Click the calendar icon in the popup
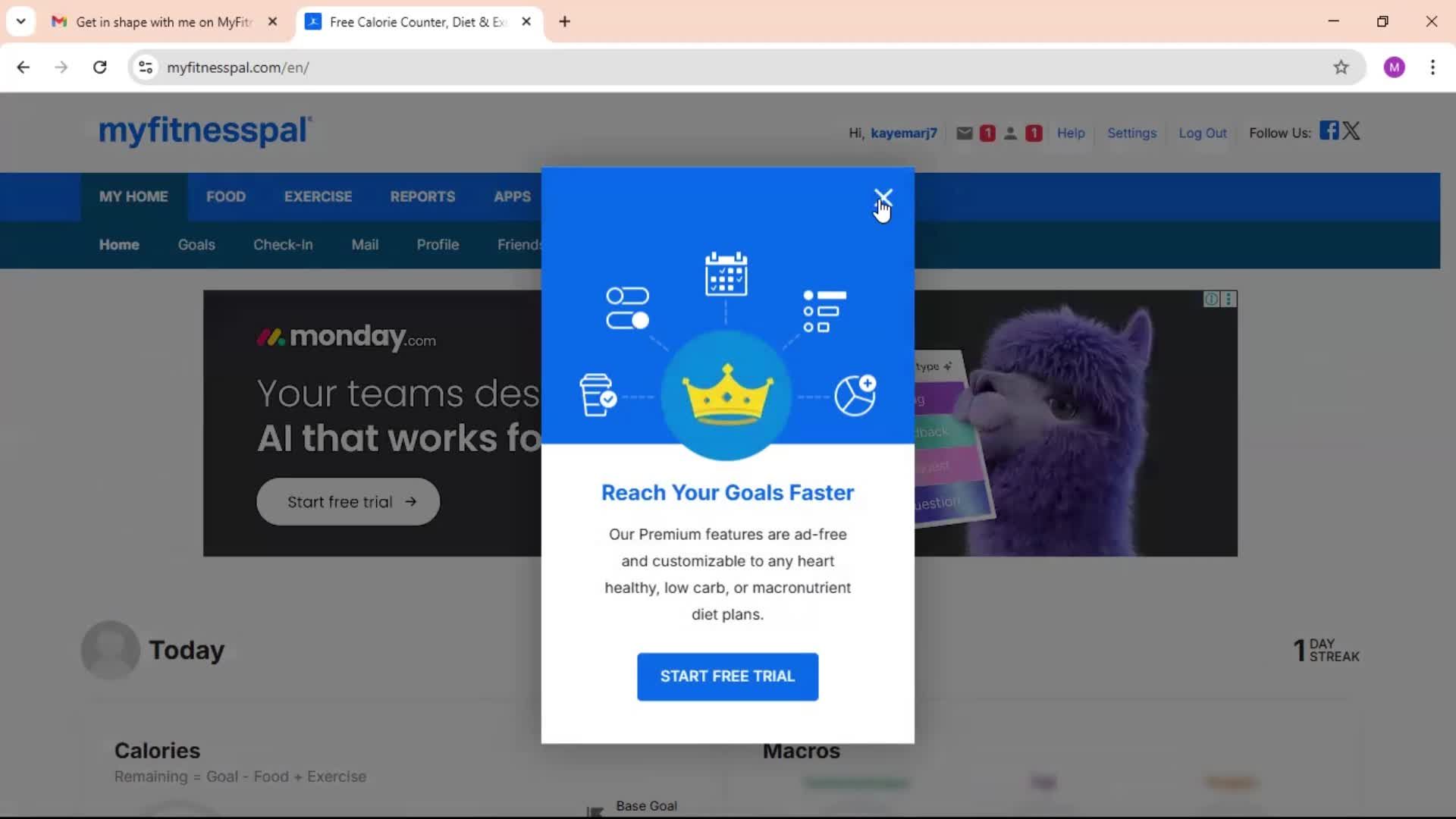This screenshot has width=1456, height=819. (726, 274)
